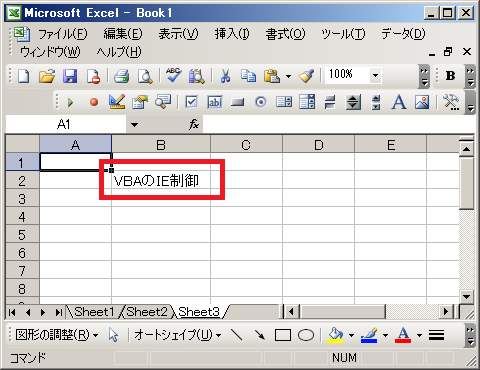Screen dimensions: 480x370
Task: Open a file with the Open folder icon
Action: click(47, 76)
